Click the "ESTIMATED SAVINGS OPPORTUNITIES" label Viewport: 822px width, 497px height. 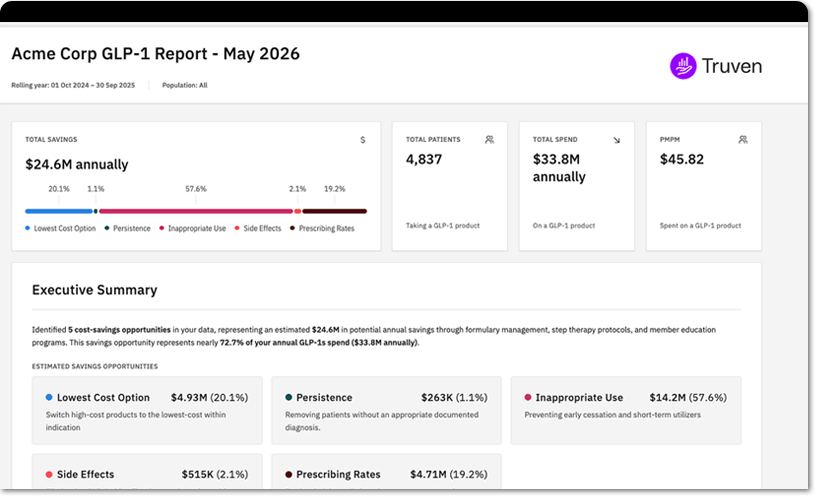tap(95, 366)
